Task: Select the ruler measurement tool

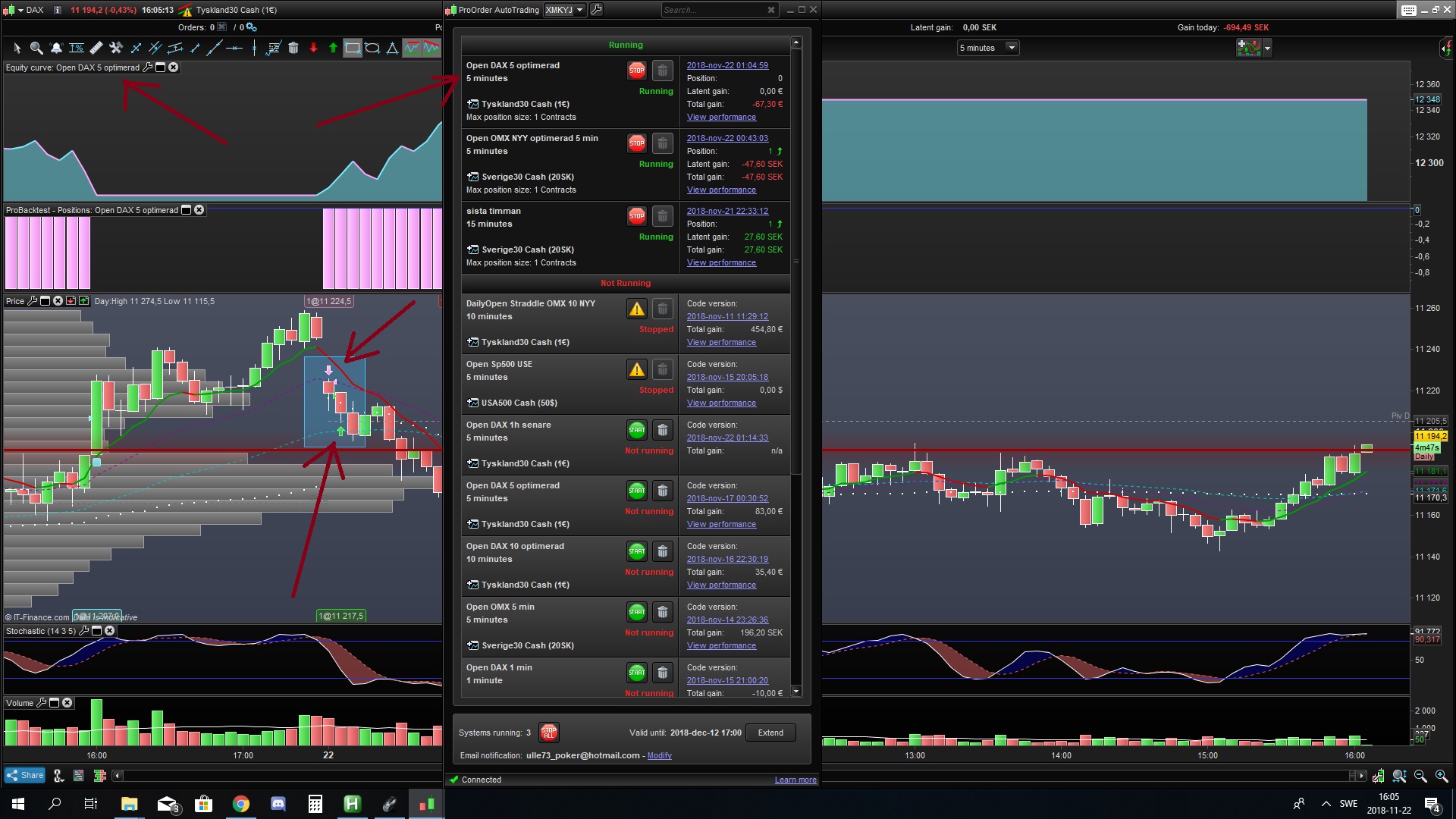Action: (96, 48)
